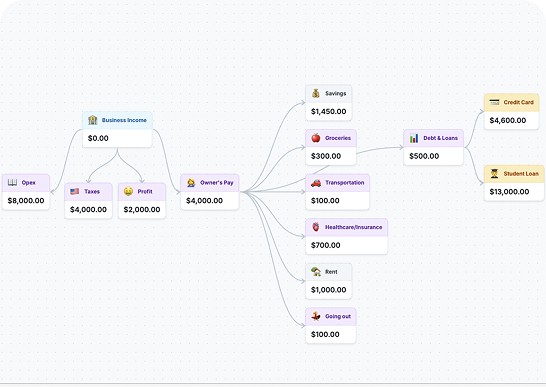Click the $500.00 Debt & Loans amount
Viewport: 546px width, 387px height.
[424, 156]
